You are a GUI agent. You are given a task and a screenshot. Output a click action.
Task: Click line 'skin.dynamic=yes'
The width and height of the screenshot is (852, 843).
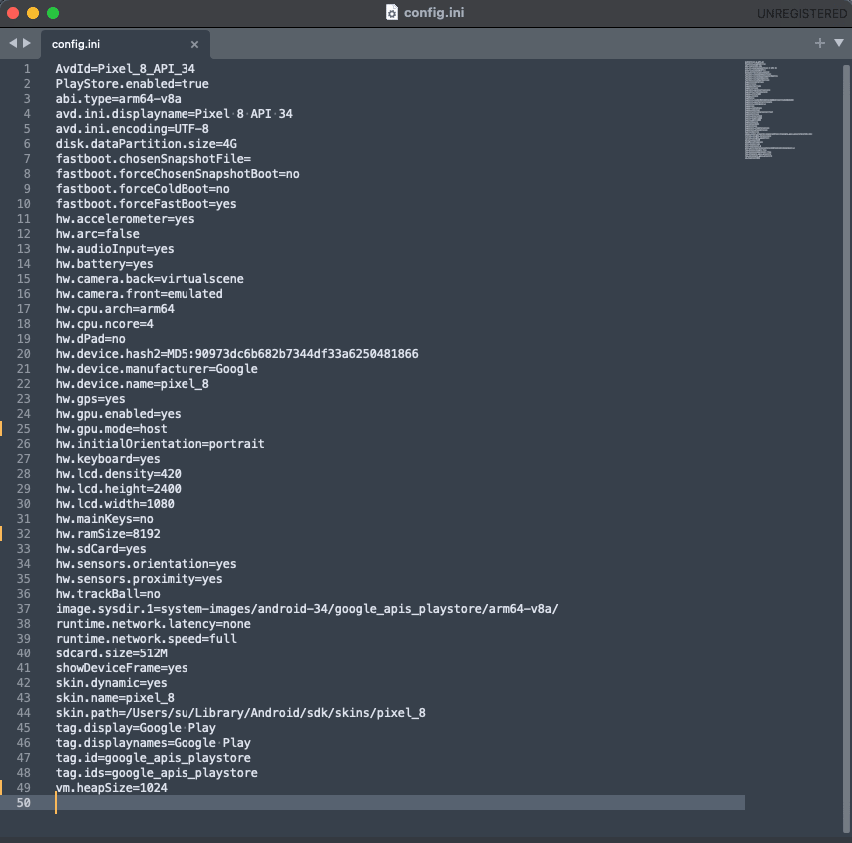(111, 683)
